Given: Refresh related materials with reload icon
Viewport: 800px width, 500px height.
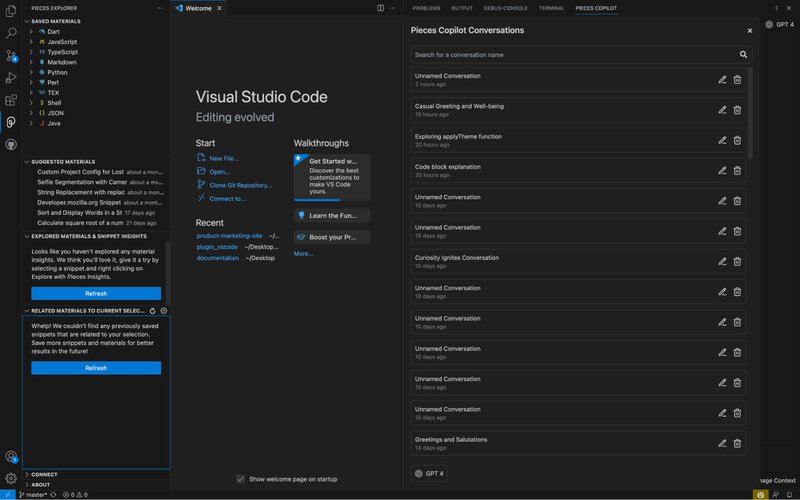Looking at the screenshot, I should tap(153, 311).
